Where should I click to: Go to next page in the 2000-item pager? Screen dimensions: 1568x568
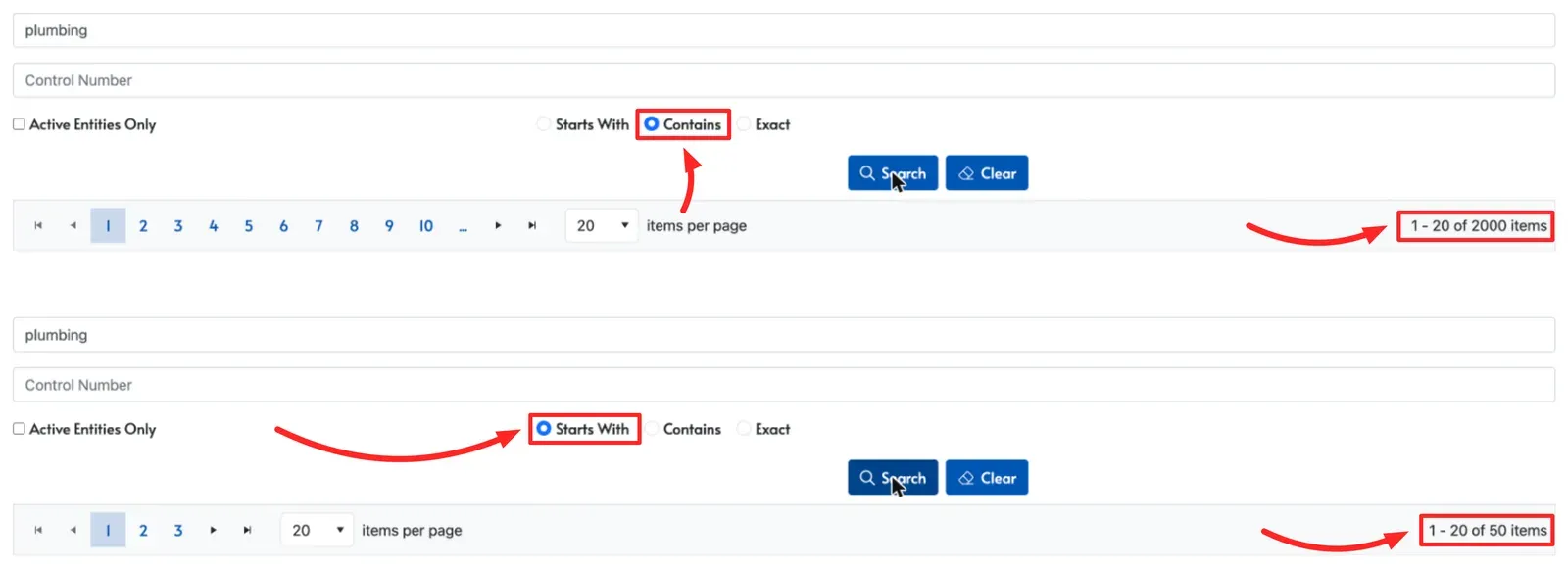(x=498, y=226)
